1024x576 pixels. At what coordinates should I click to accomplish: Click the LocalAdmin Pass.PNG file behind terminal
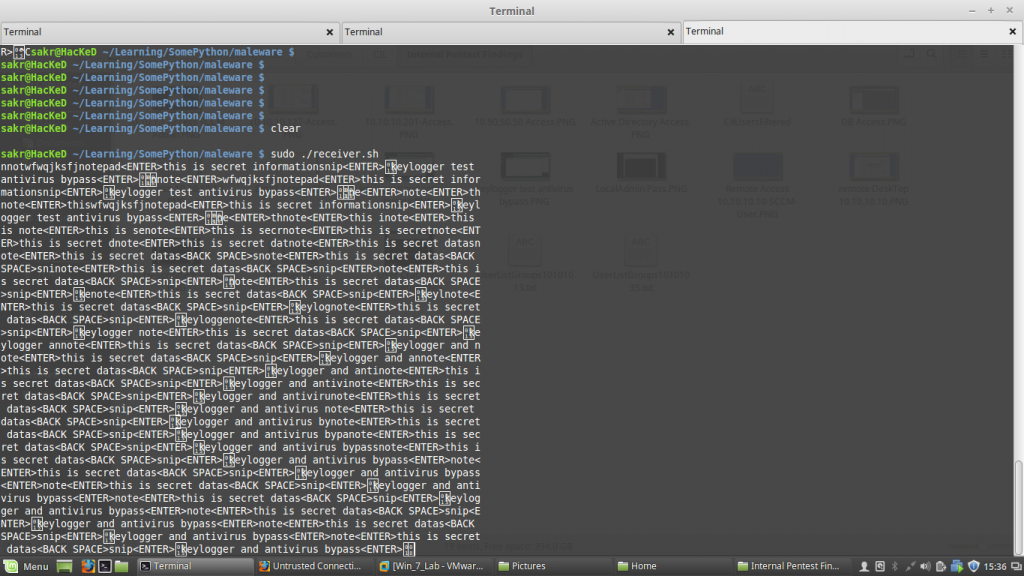641,174
